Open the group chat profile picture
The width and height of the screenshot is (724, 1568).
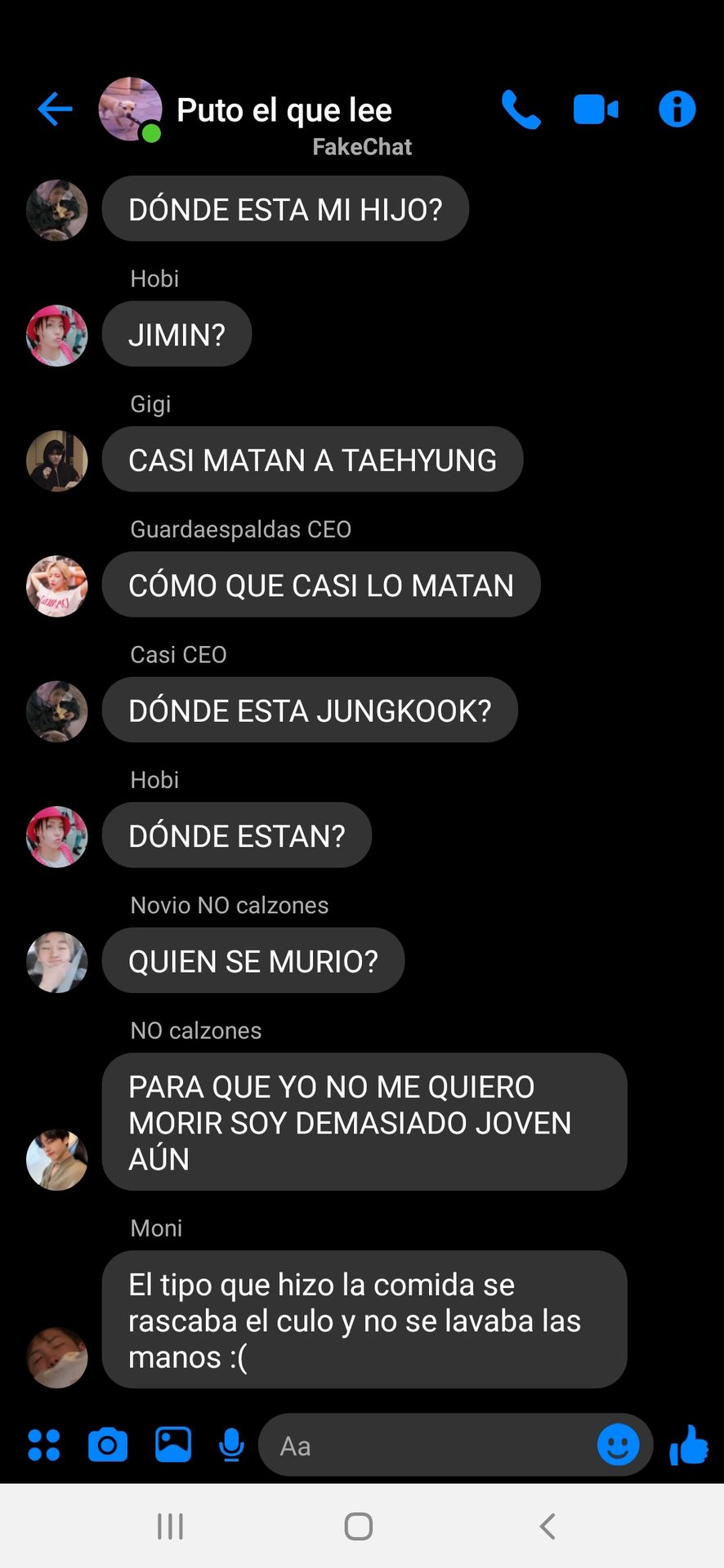click(130, 109)
